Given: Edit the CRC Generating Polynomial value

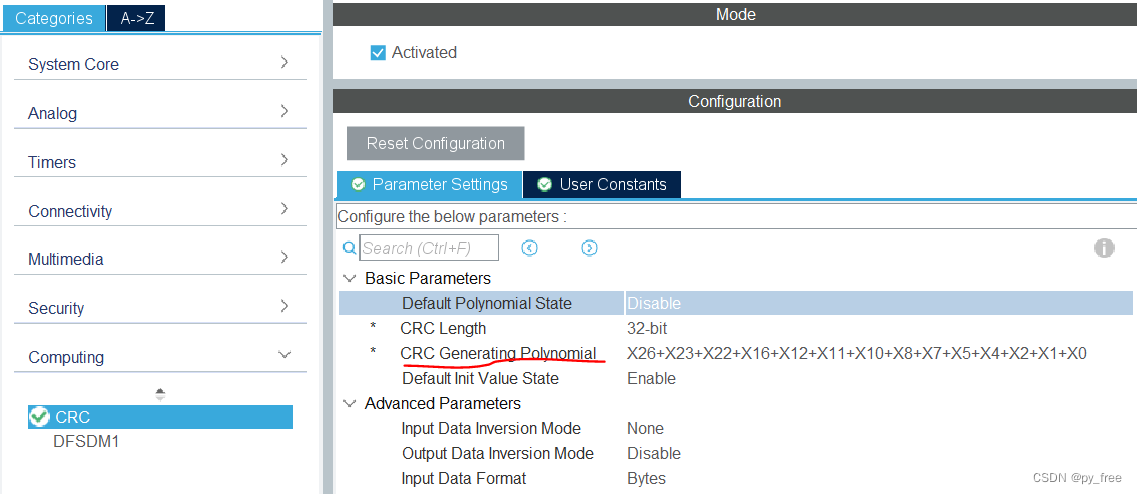Looking at the screenshot, I should (856, 354).
